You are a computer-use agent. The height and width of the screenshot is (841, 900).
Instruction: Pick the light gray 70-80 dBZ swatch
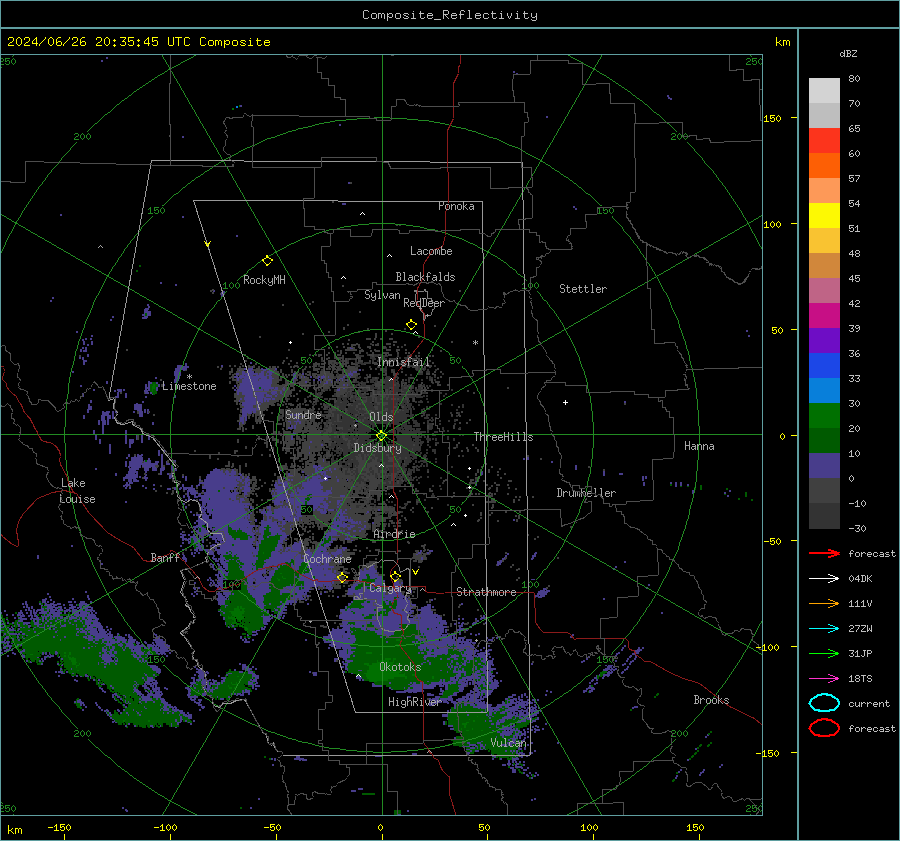tap(824, 90)
